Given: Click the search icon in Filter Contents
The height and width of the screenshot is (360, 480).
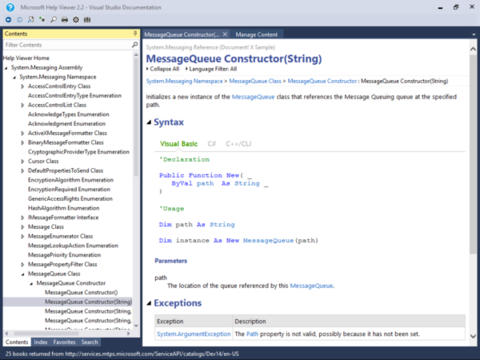Looking at the screenshot, I should coord(135,44).
